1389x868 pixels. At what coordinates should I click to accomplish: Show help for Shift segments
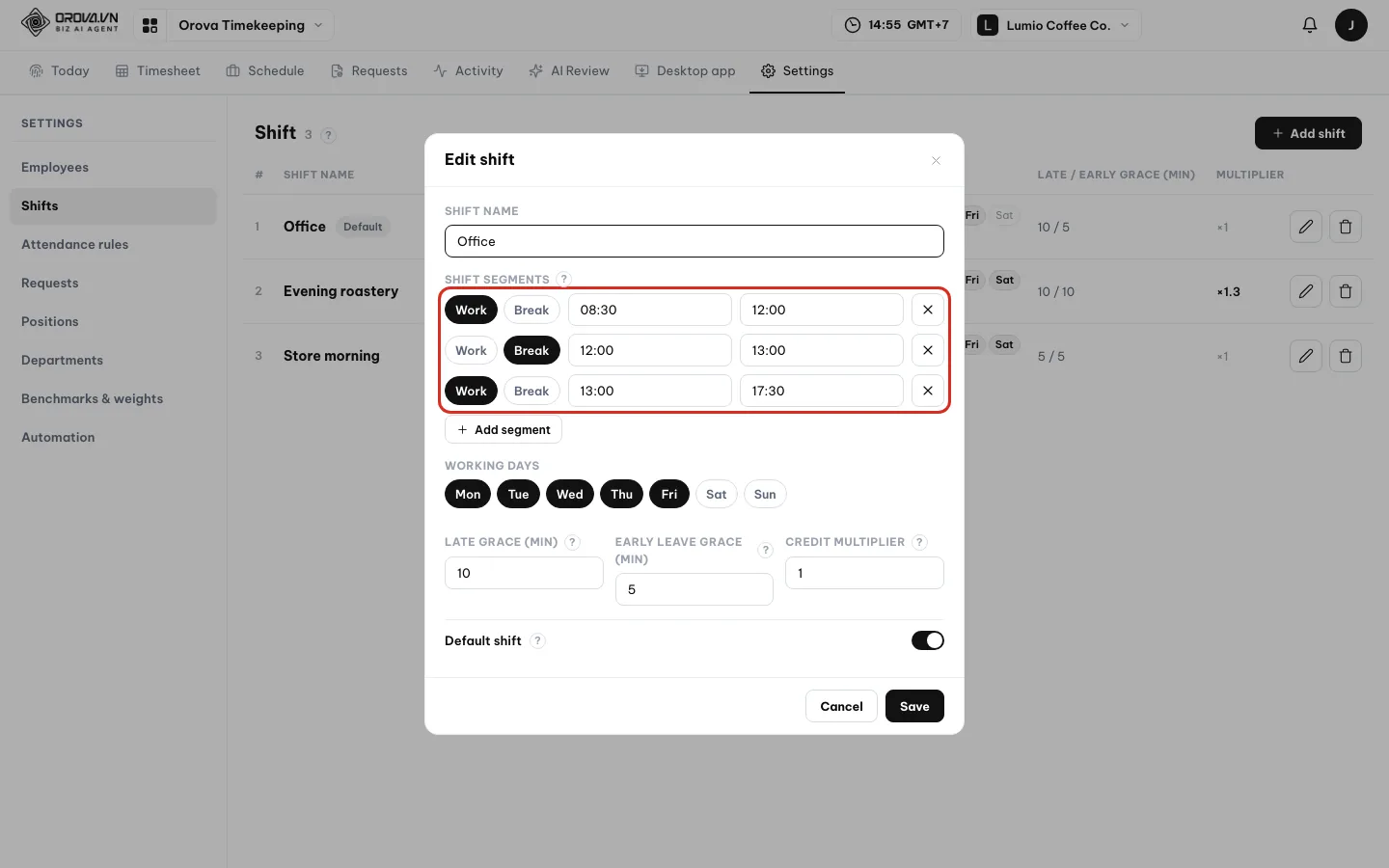(564, 279)
